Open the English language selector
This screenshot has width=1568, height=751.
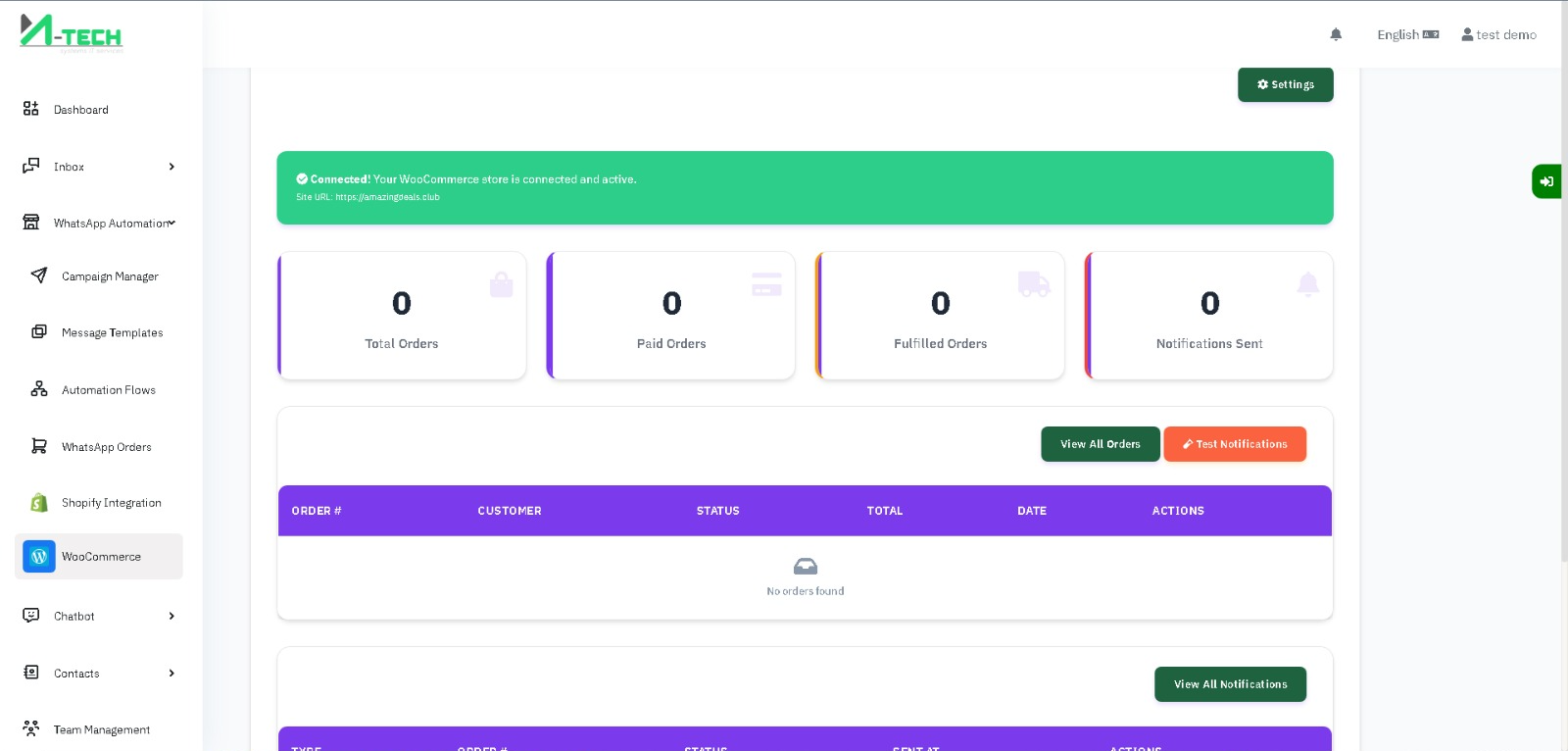[1407, 34]
